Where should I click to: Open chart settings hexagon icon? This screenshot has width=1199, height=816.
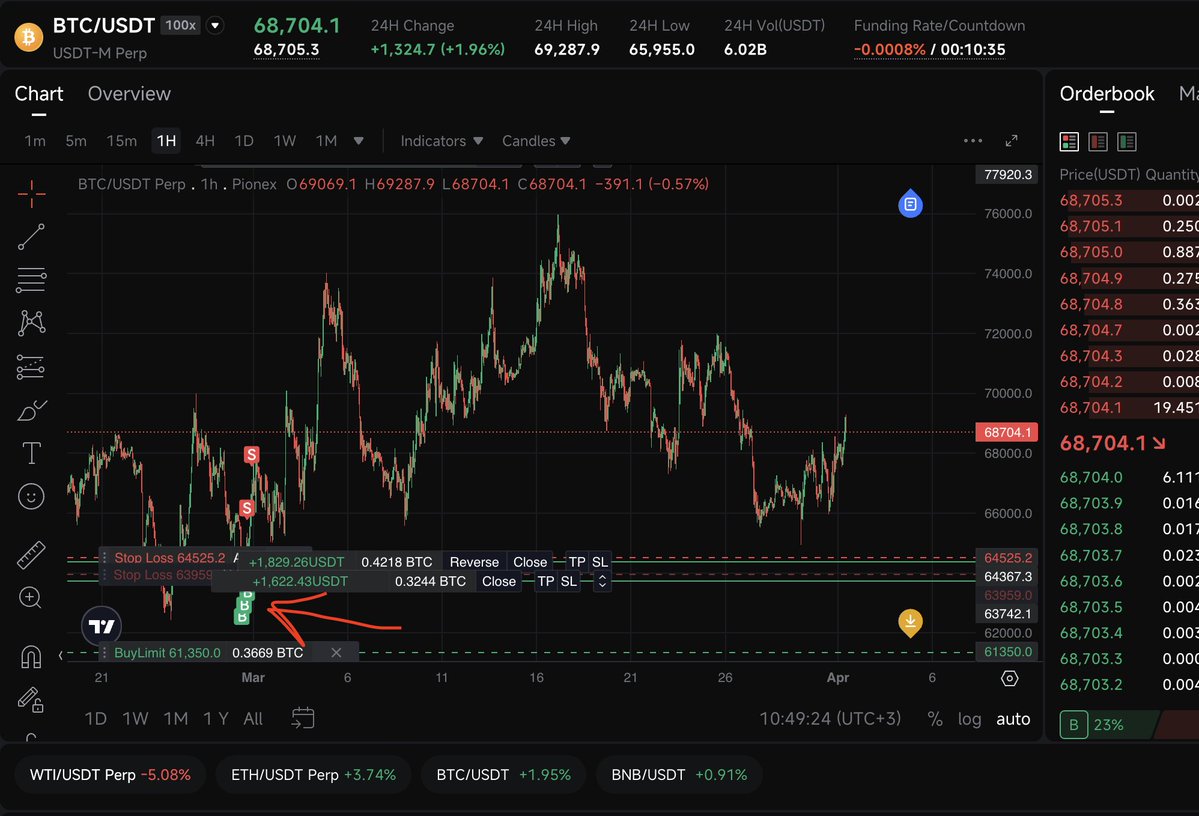1009,678
